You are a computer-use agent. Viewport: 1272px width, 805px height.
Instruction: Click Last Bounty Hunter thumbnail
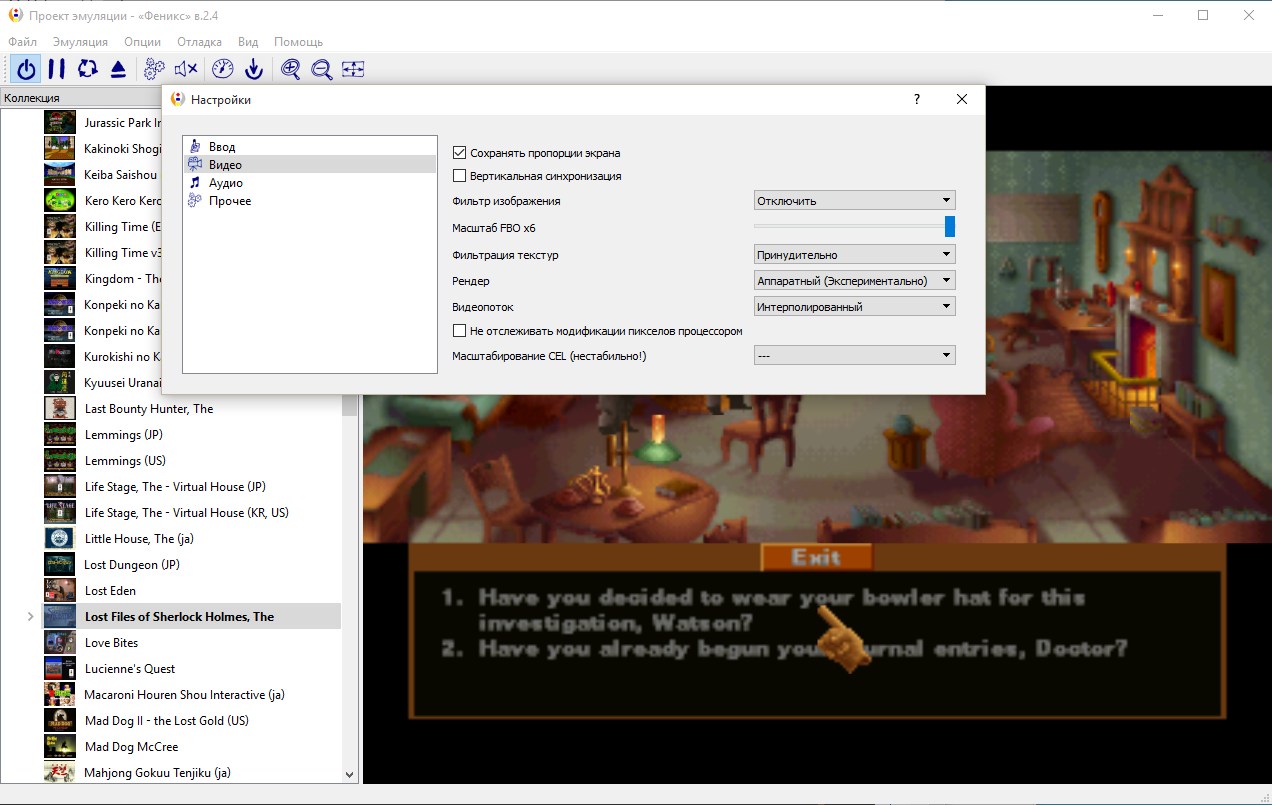click(60, 408)
